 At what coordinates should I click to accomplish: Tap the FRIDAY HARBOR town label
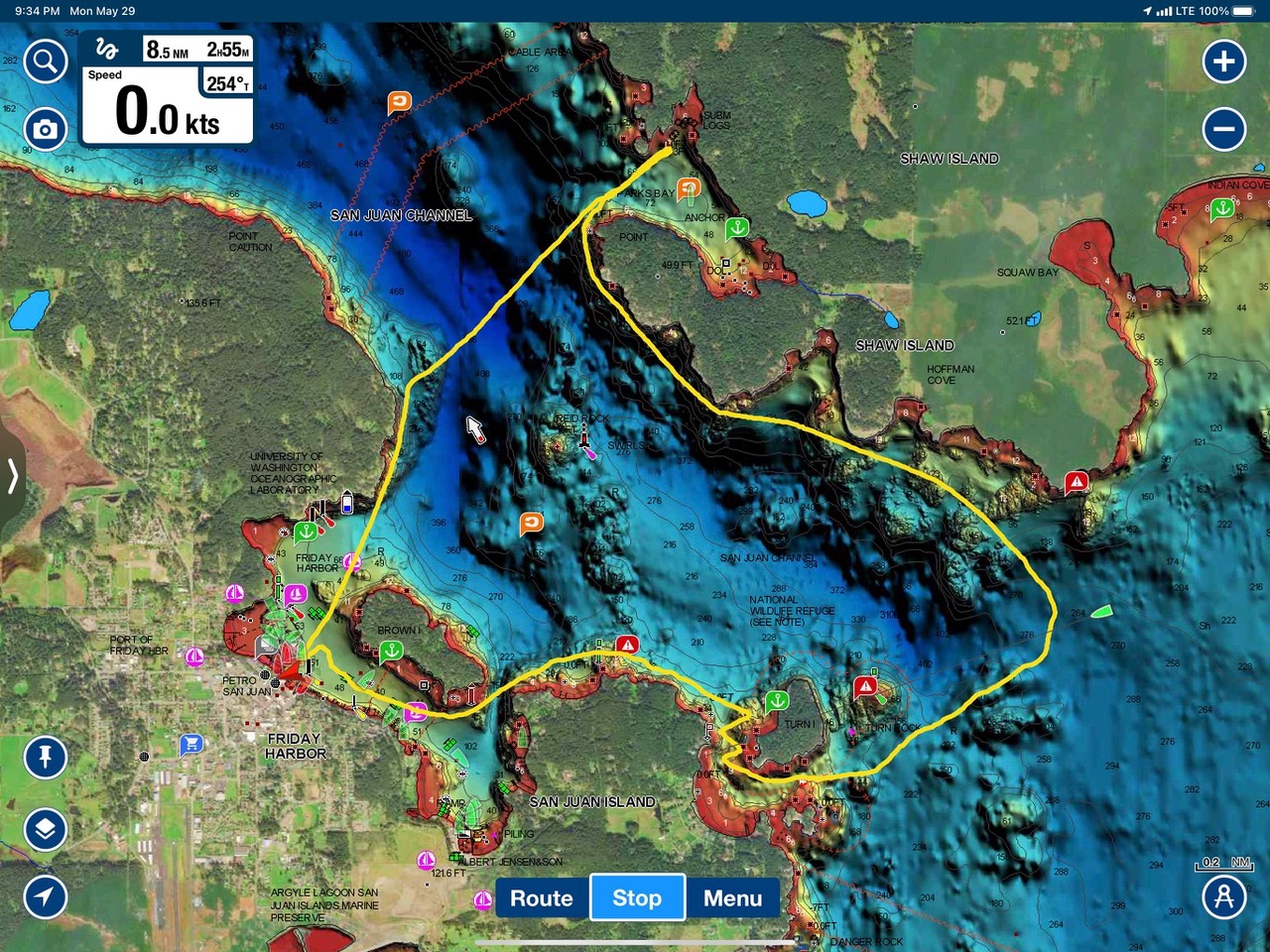point(295,747)
